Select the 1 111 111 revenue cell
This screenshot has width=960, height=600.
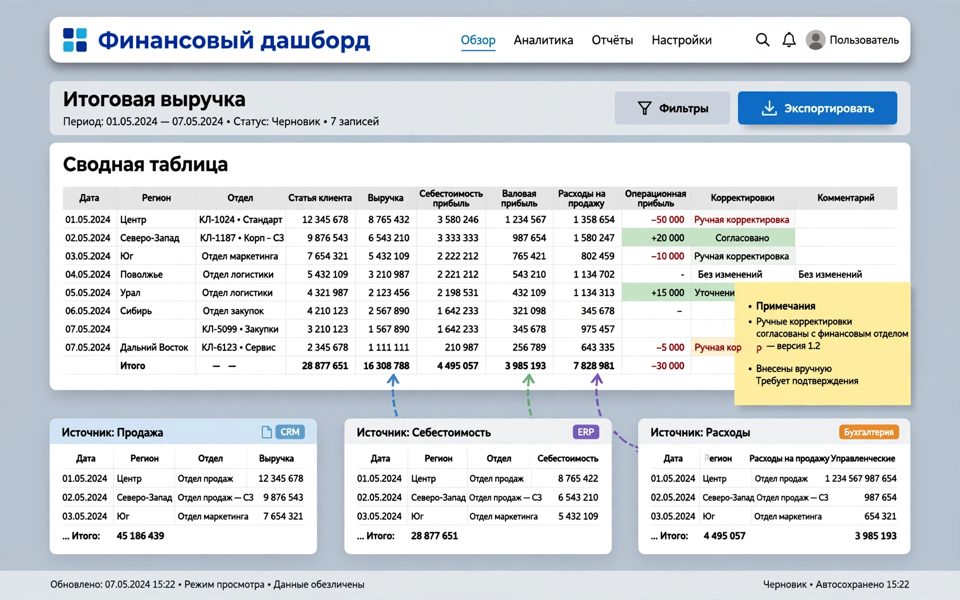point(388,347)
